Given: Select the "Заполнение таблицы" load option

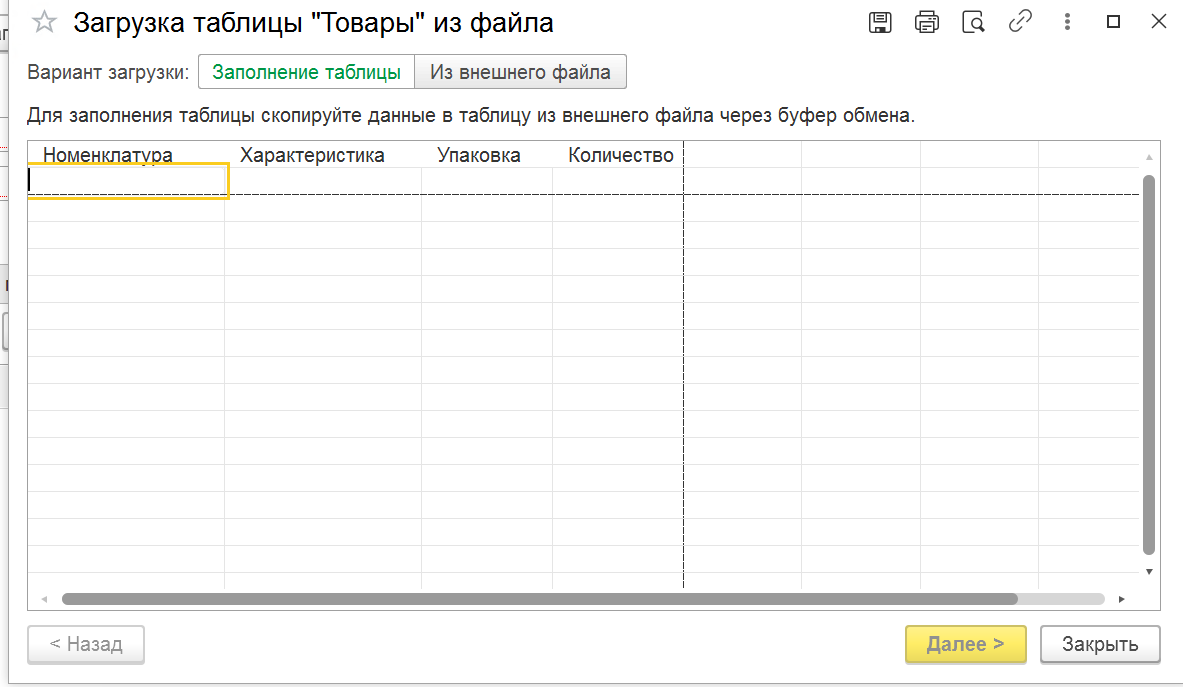Looking at the screenshot, I should pyautogui.click(x=307, y=72).
